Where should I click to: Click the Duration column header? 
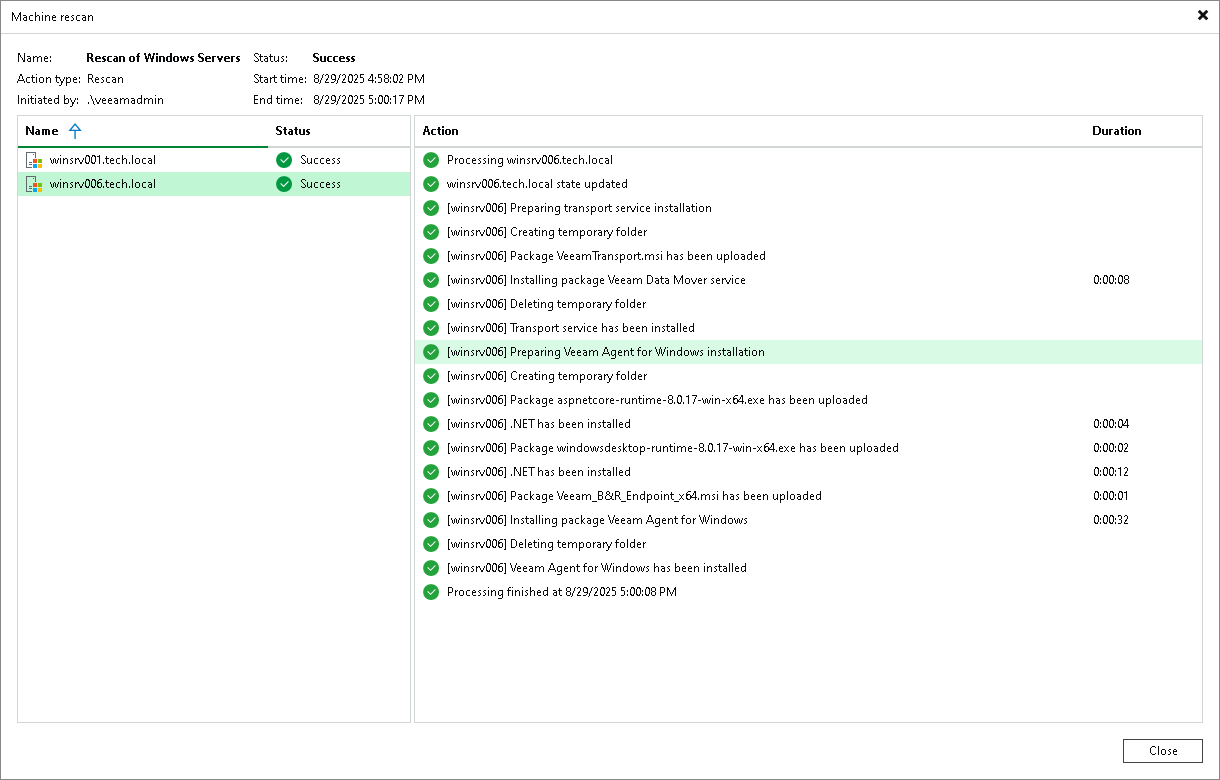click(1143, 131)
